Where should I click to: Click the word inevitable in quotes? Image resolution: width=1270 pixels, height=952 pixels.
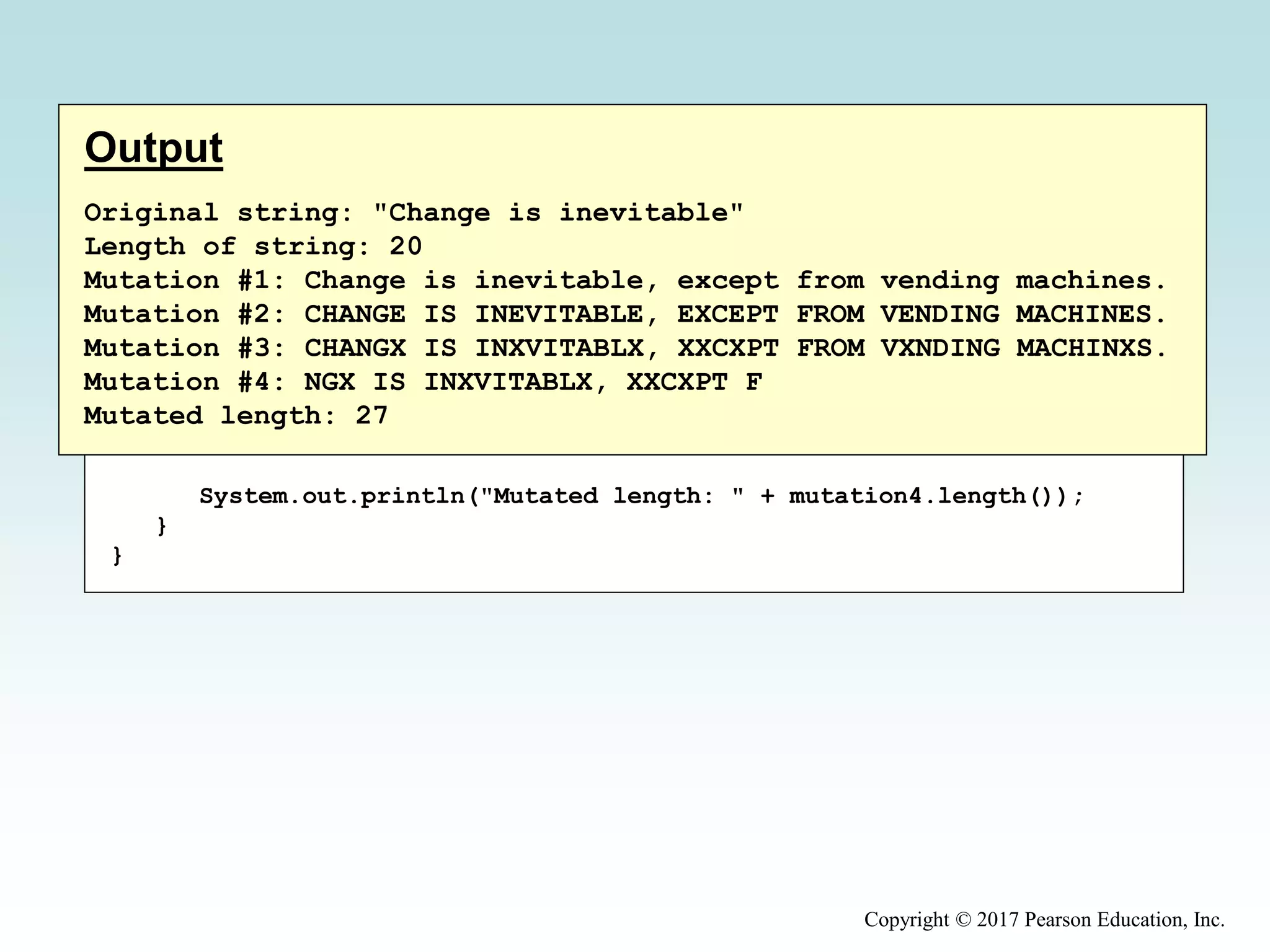(644, 213)
